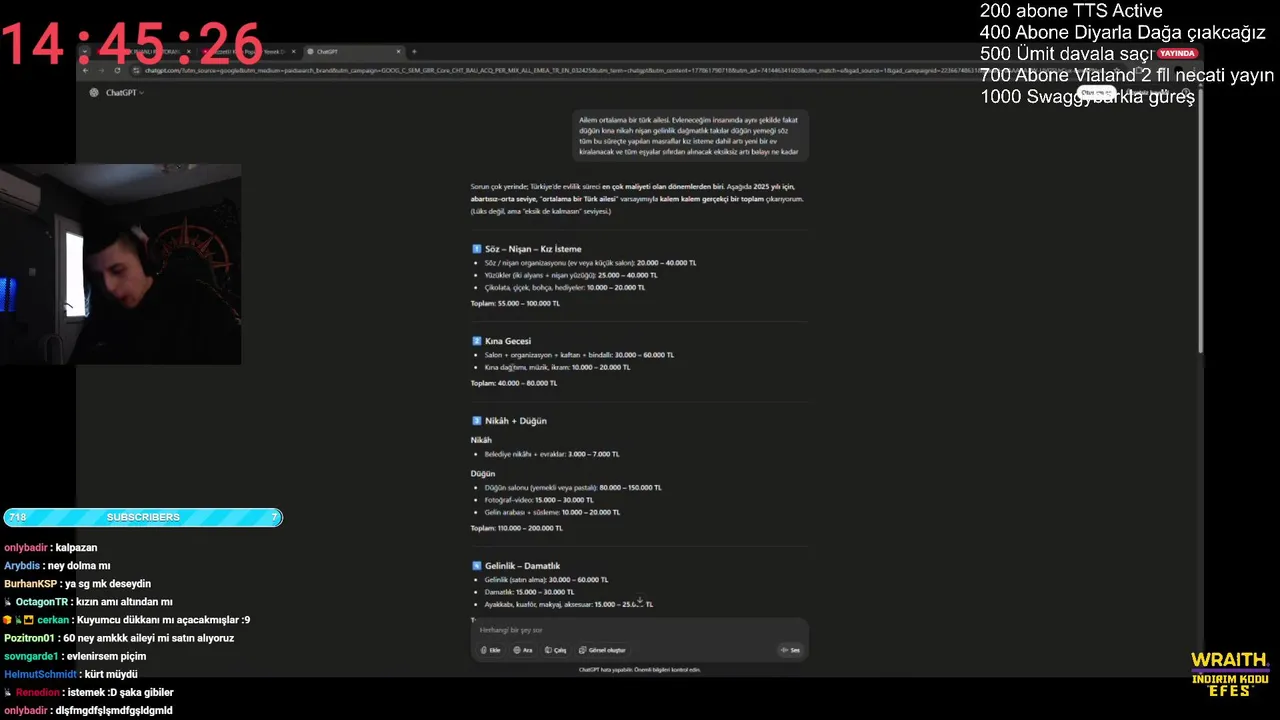Click the '200 abone TTS Active' goal text
This screenshot has height=720, width=1280.
(1071, 11)
